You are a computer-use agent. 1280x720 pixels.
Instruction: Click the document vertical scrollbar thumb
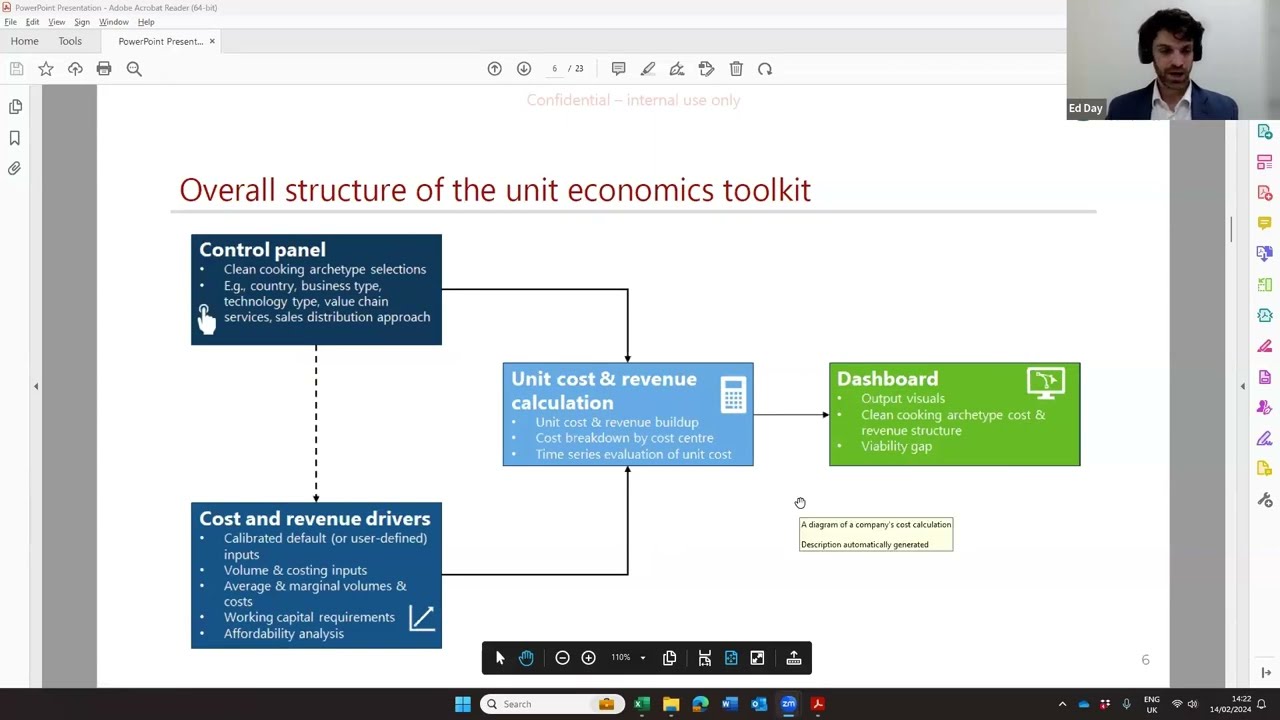tap(1231, 229)
